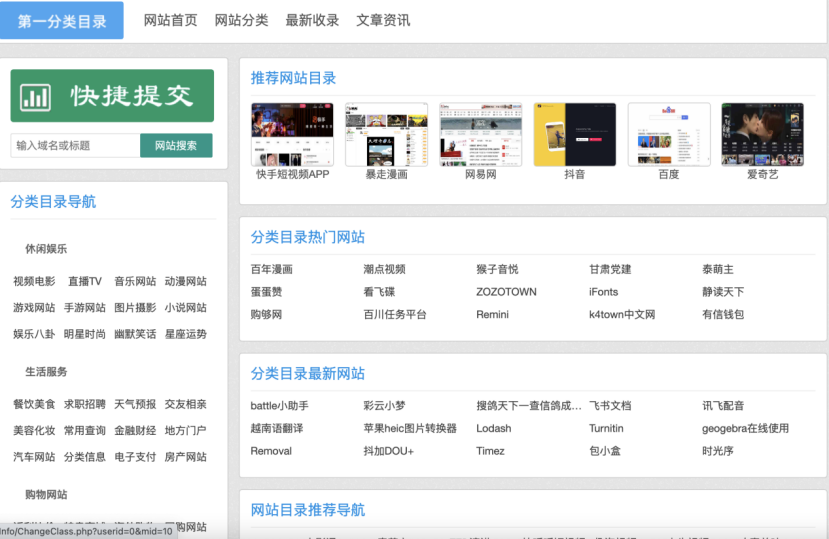
Task: Open the 潮点视频 hot site link
Action: 384,269
